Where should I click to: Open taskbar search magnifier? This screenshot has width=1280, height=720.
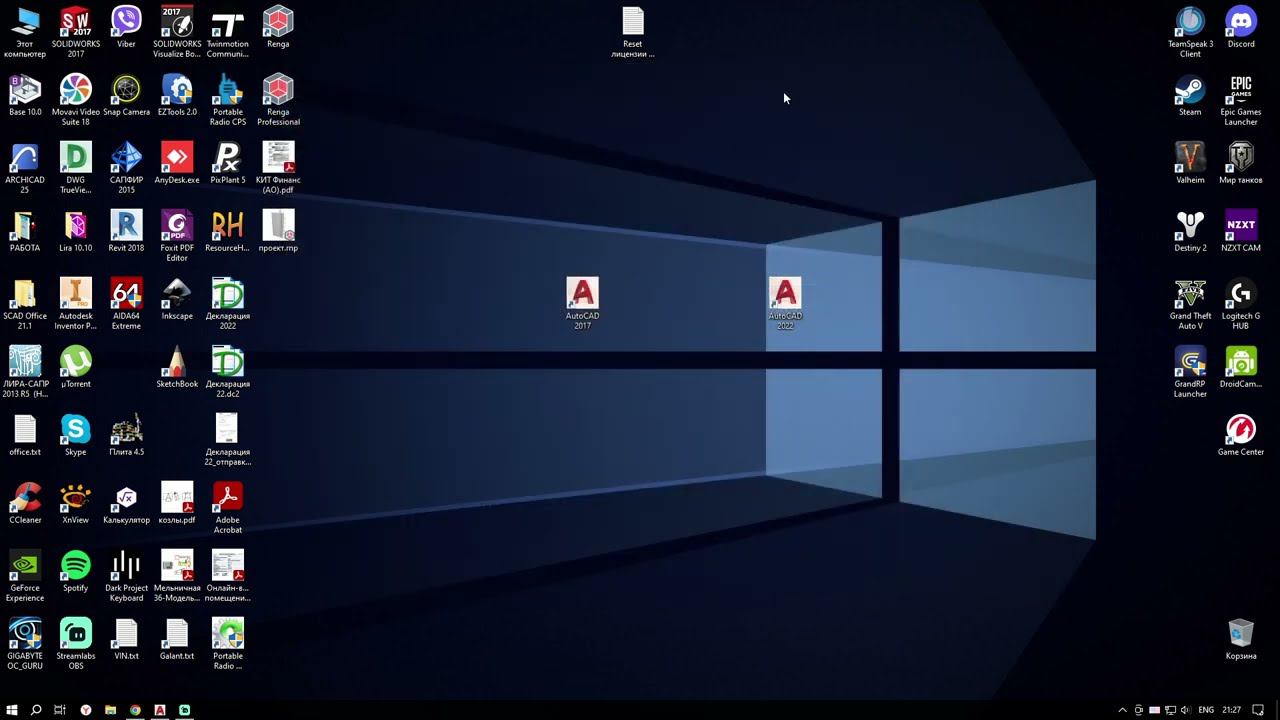[36, 710]
